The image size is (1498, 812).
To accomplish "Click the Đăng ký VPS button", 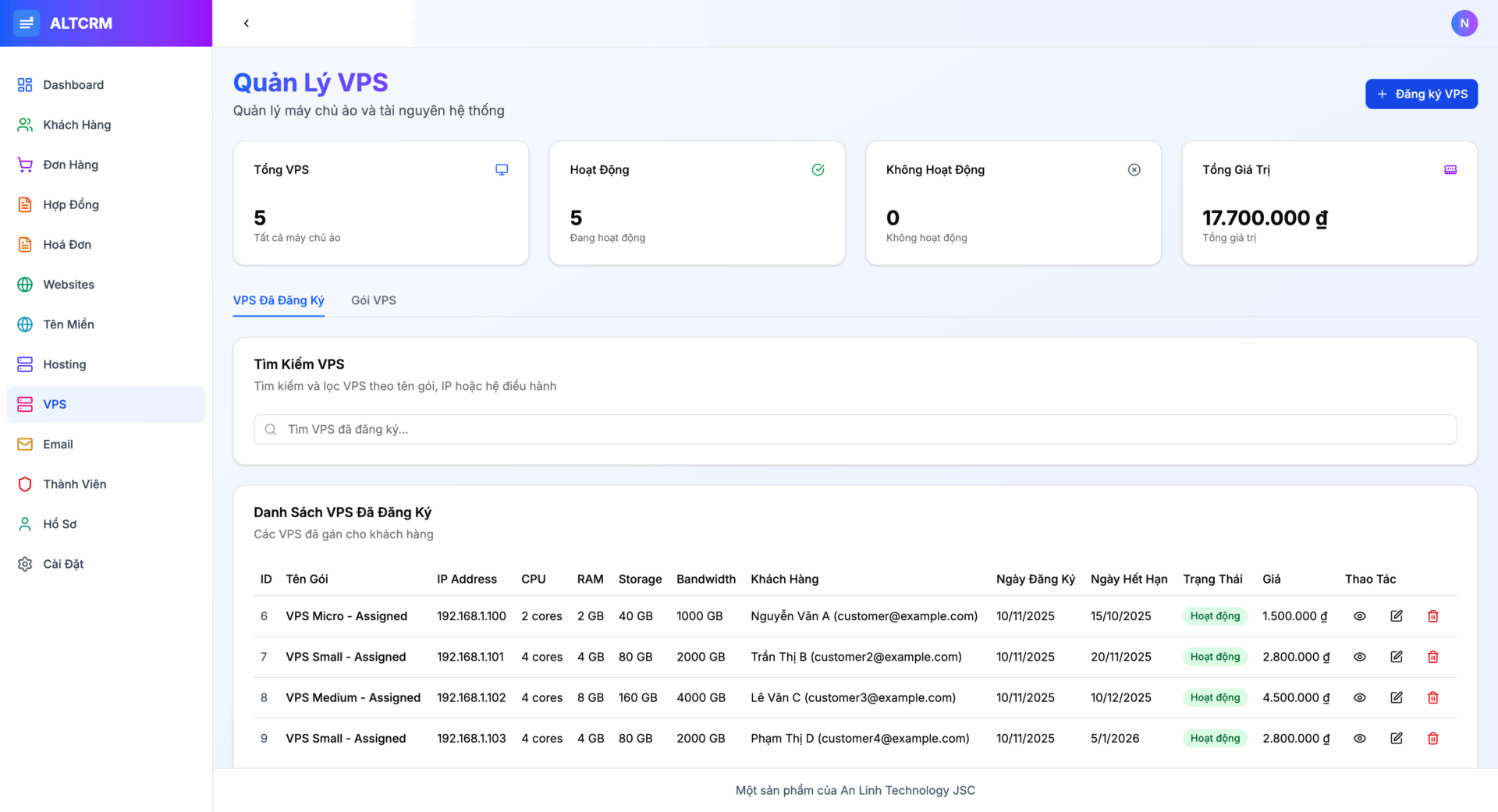I will tap(1421, 94).
